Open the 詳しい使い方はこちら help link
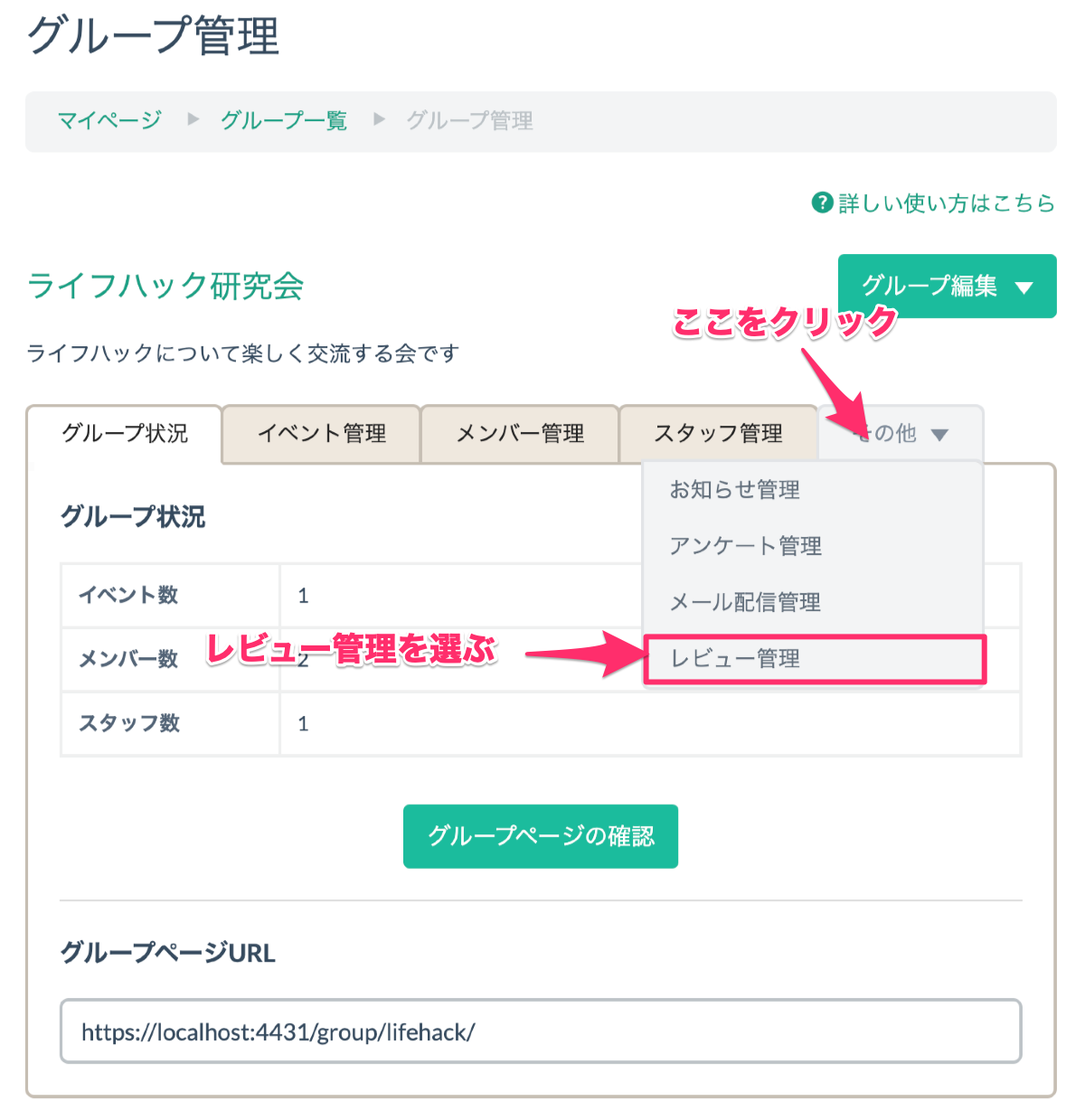This screenshot has height=1120, width=1085. (x=946, y=203)
